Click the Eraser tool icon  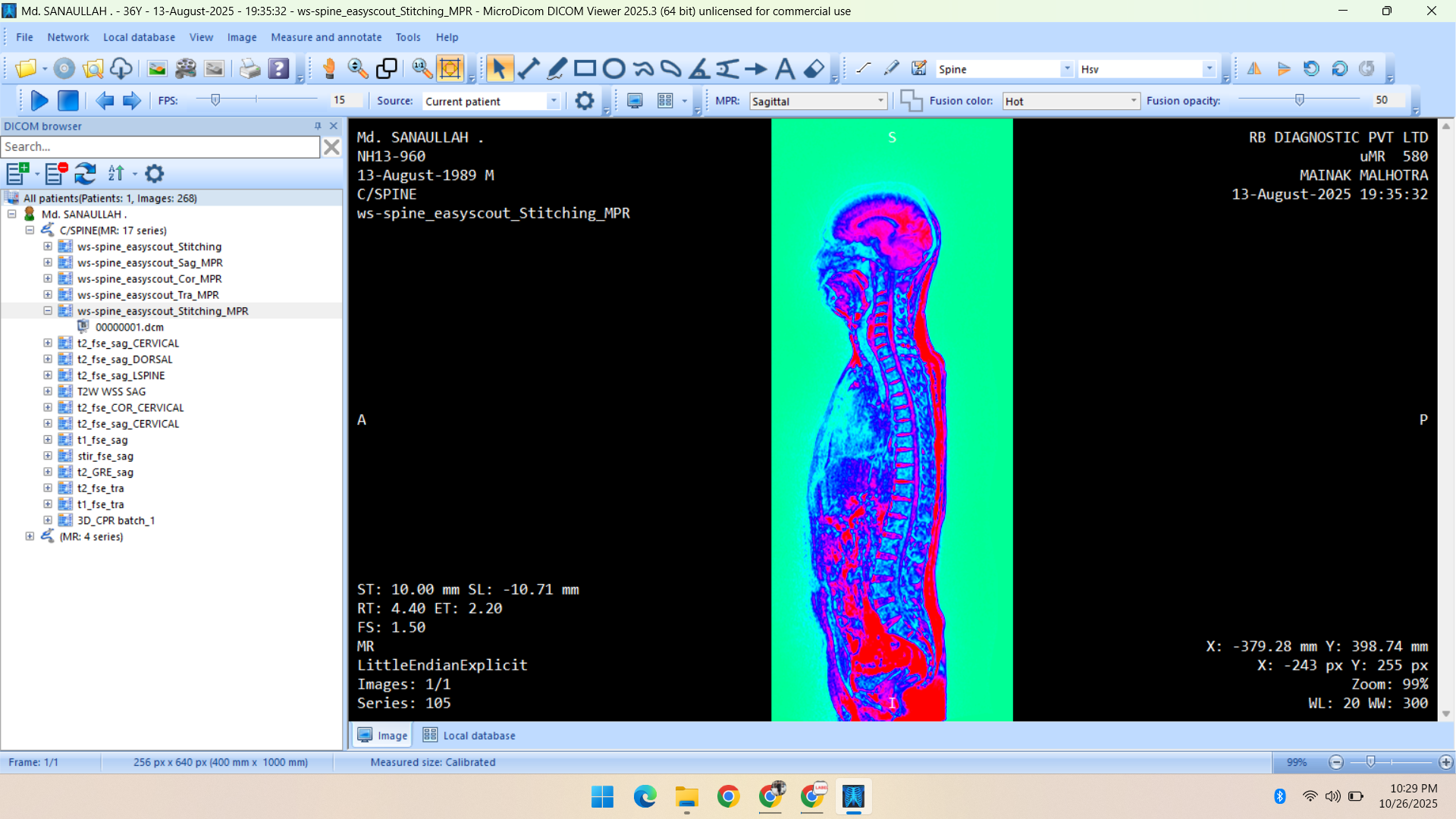coord(814,69)
